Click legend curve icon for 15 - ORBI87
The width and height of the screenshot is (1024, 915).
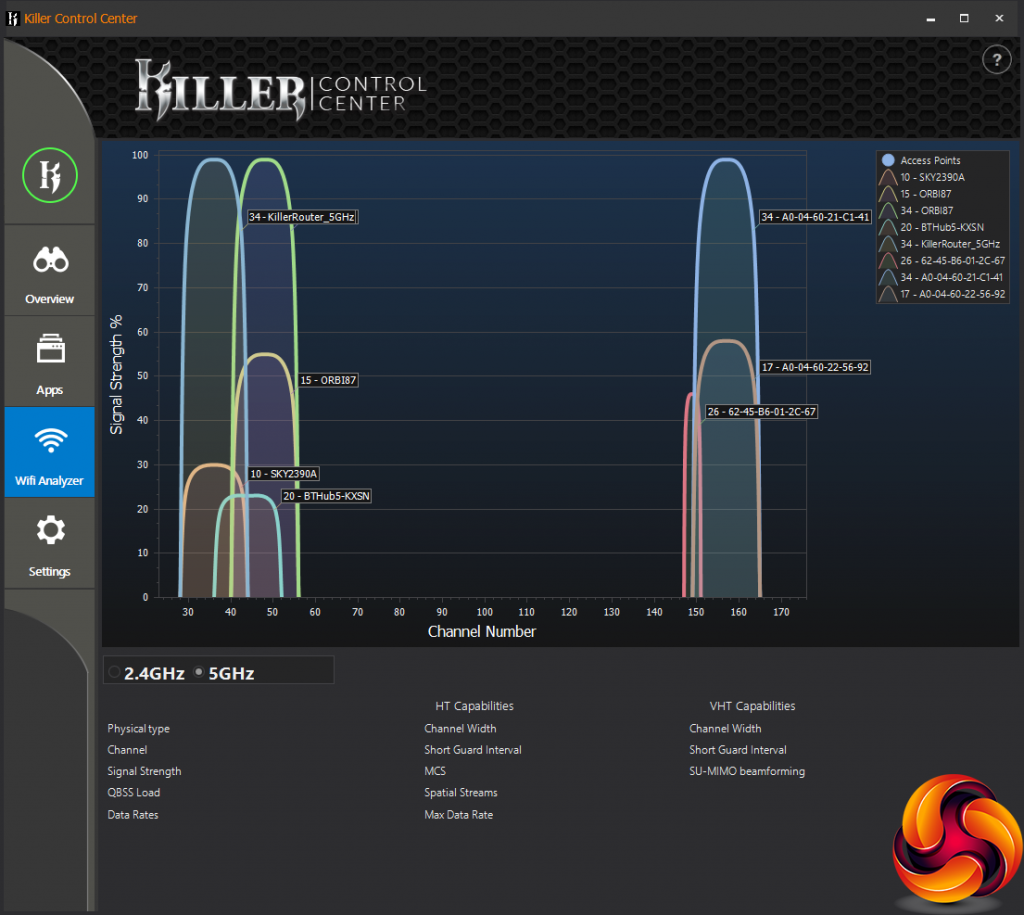888,194
